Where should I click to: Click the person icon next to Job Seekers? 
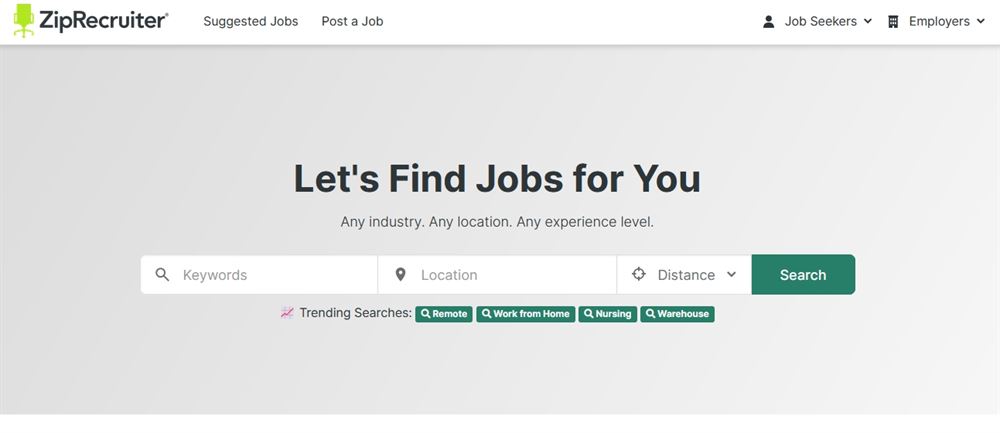click(x=768, y=22)
